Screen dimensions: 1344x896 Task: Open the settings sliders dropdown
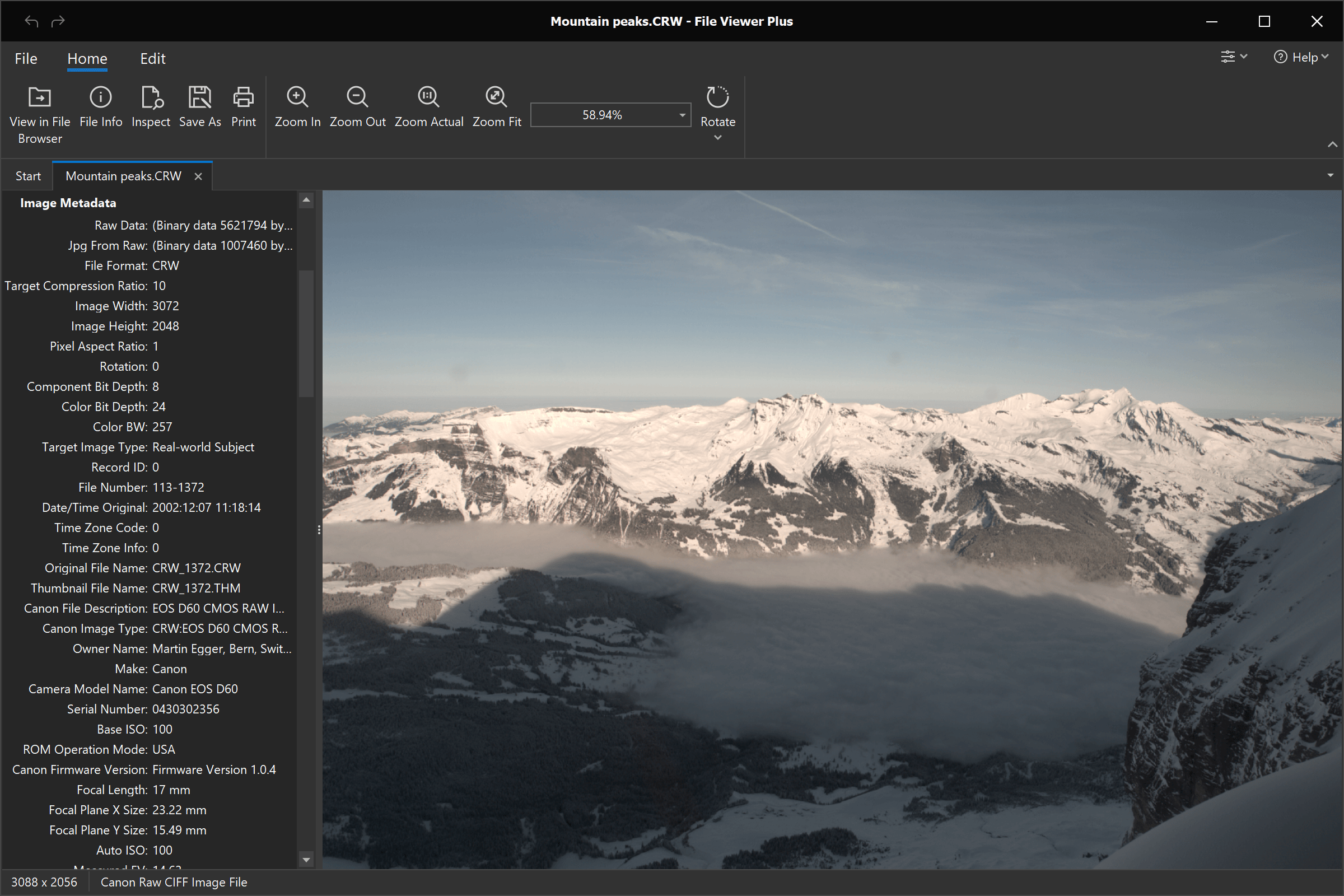[x=1234, y=57]
